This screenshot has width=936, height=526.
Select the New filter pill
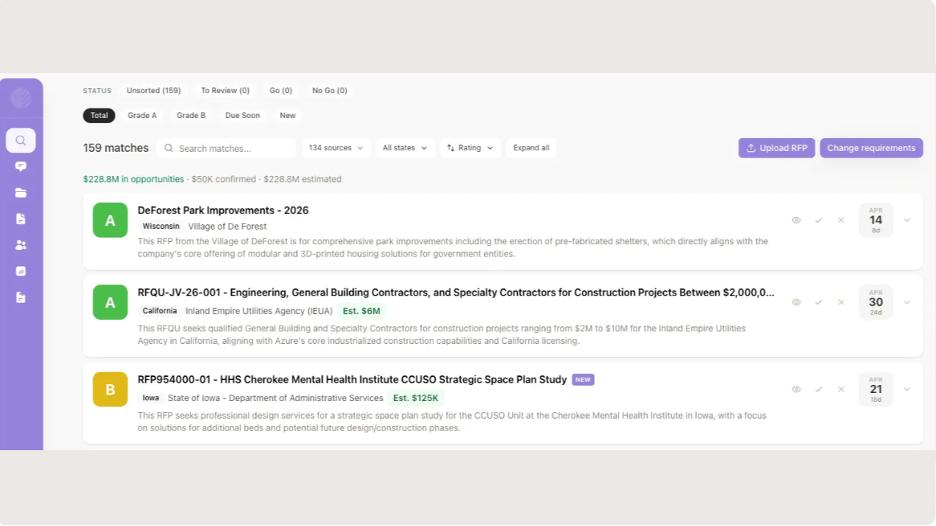point(288,115)
